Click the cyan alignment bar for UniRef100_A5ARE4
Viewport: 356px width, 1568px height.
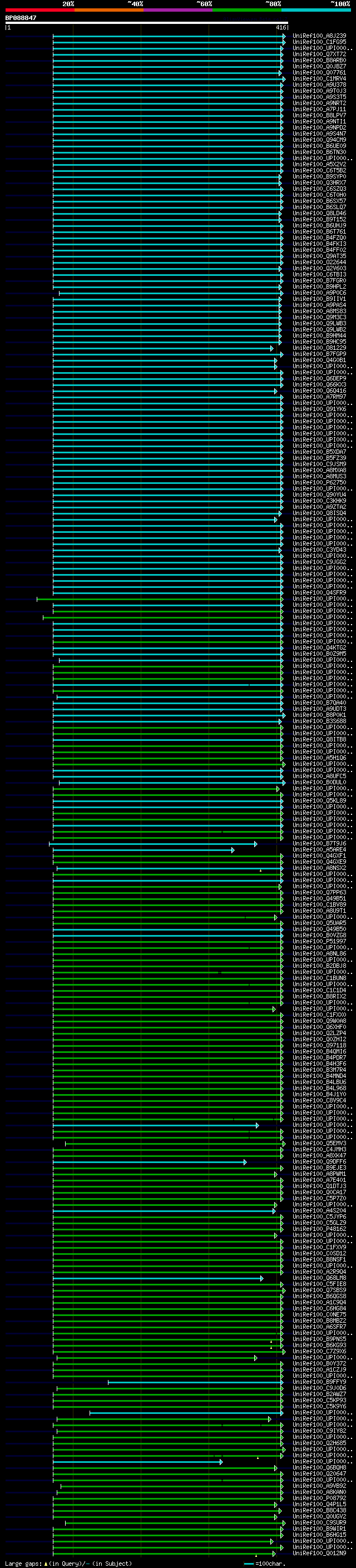(144, 850)
